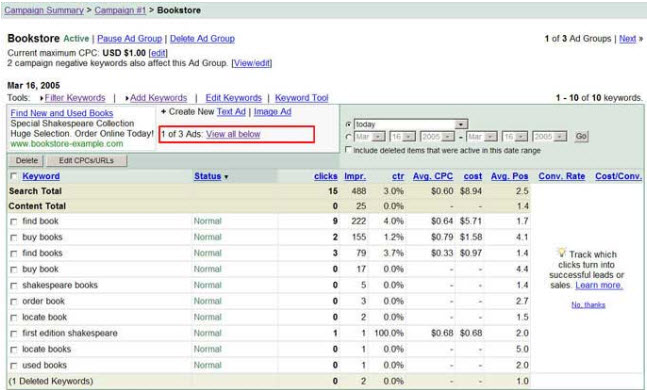Click the Cost/Conv. column header
The height and width of the screenshot is (390, 647).
[x=618, y=176]
